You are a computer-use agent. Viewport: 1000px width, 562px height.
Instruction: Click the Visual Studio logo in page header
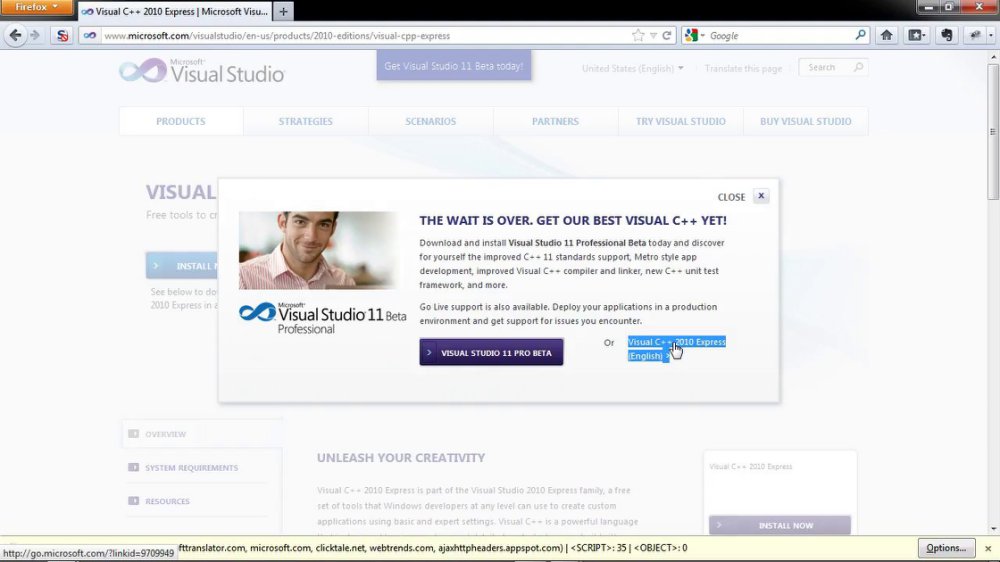pos(202,70)
